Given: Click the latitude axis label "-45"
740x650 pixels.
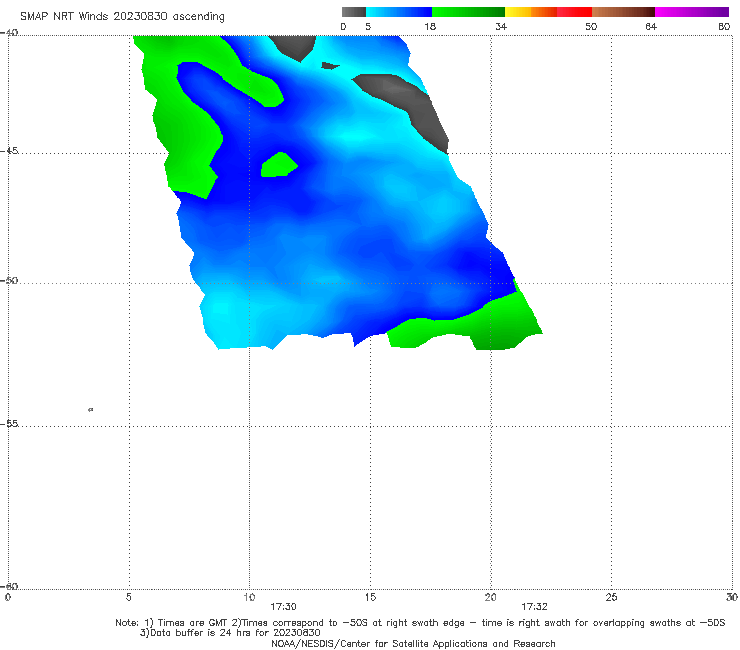Looking at the screenshot, I should [x=9, y=151].
